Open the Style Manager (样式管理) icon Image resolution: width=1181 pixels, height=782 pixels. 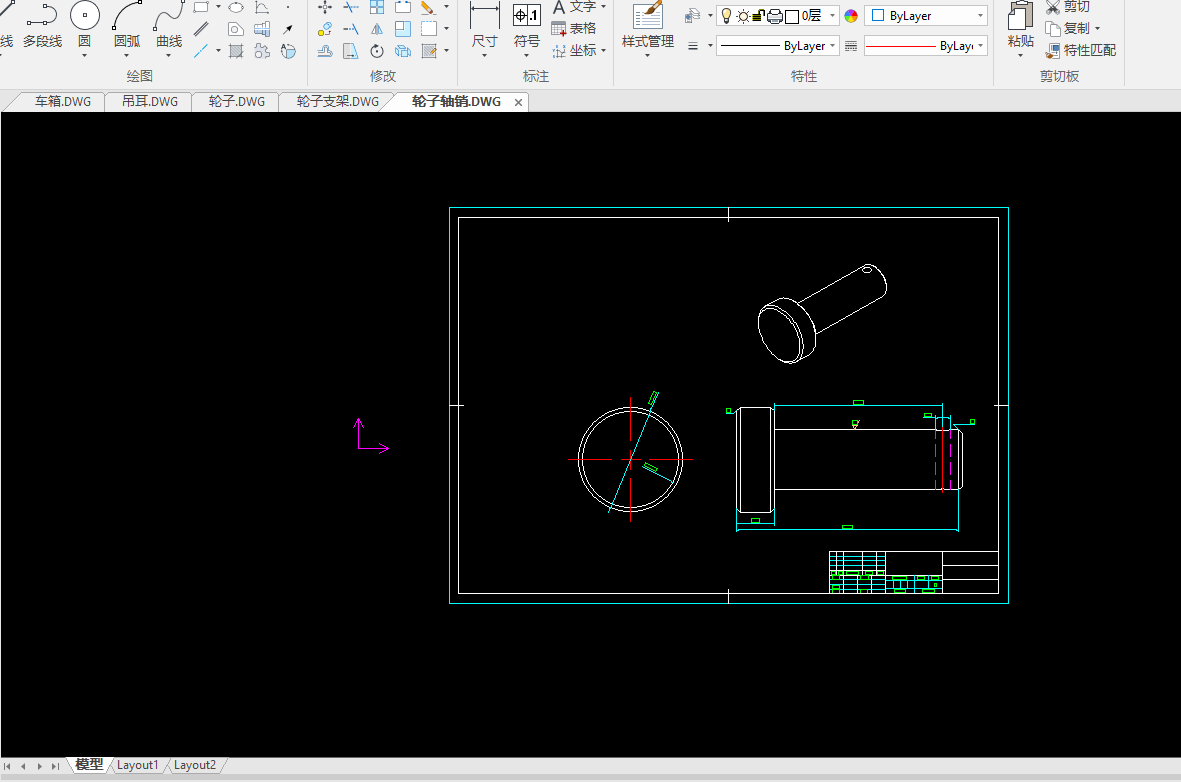tap(647, 16)
